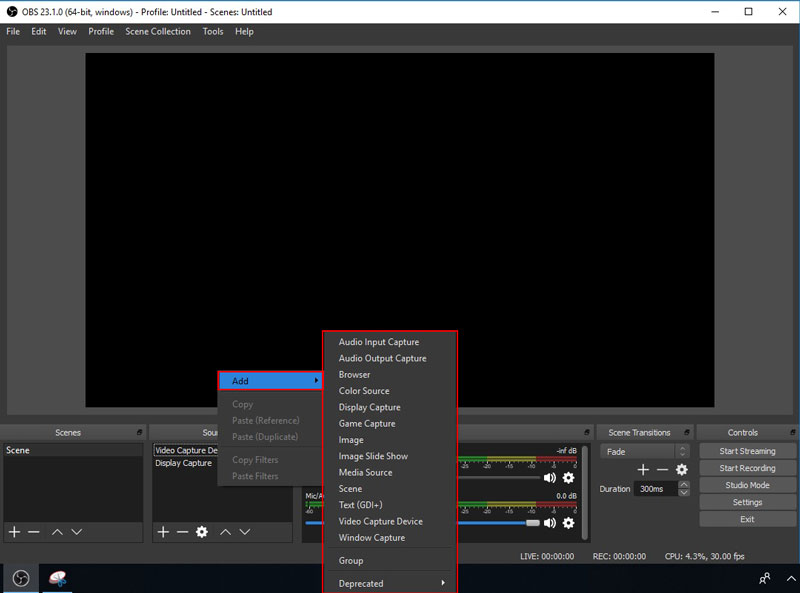Choose Game Capture source
This screenshot has height=593, width=800.
[x=390, y=424]
